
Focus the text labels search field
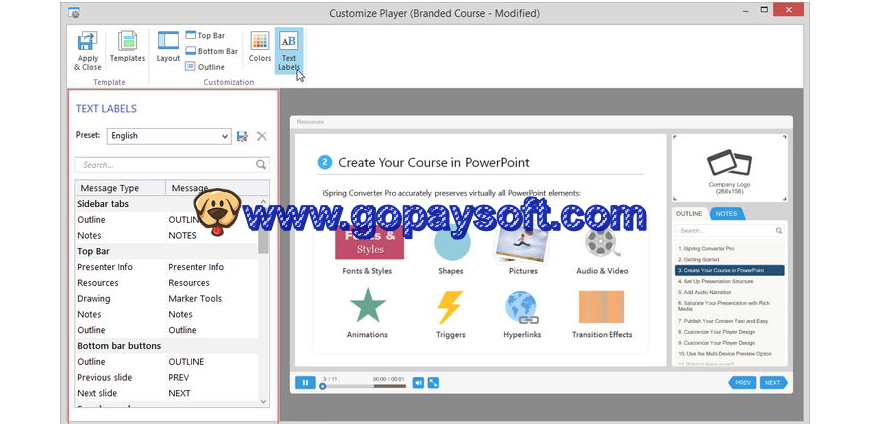click(172, 165)
